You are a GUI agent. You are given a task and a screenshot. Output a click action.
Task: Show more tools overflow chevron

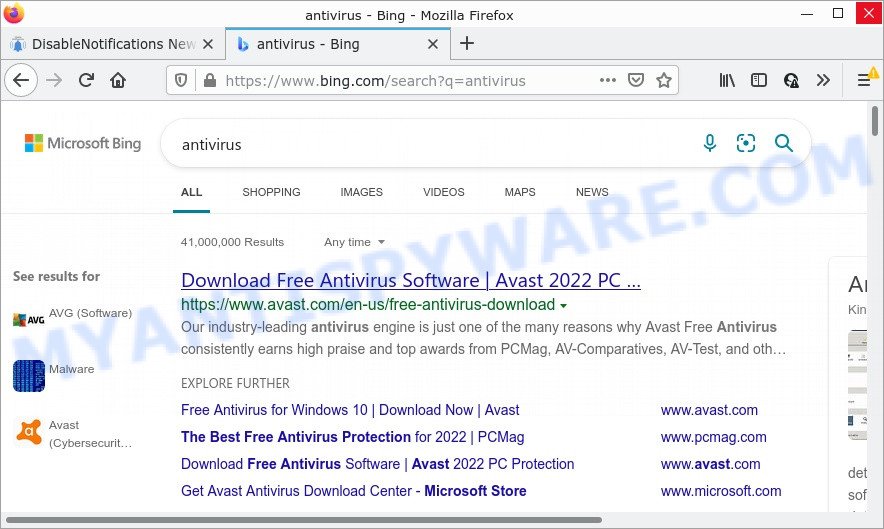823,81
